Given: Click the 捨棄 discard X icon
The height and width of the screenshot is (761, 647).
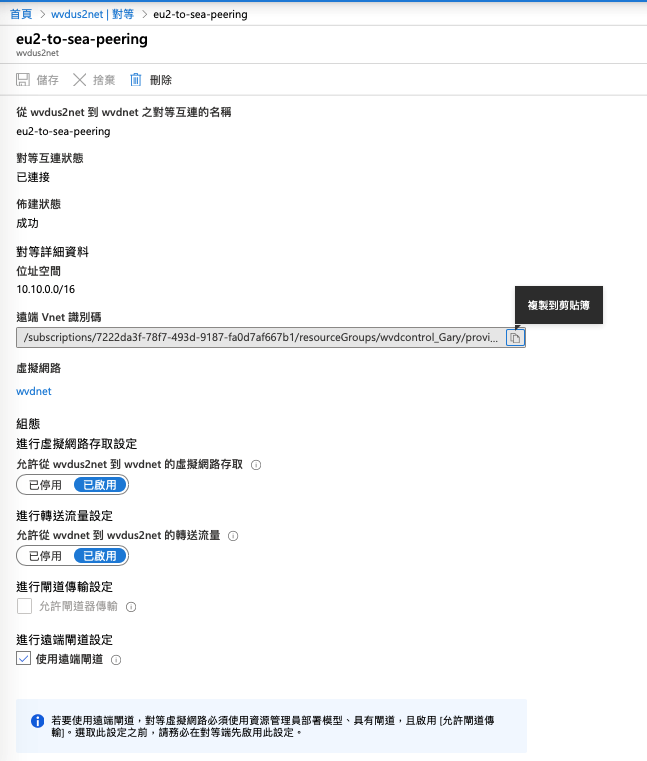Looking at the screenshot, I should (x=80, y=80).
